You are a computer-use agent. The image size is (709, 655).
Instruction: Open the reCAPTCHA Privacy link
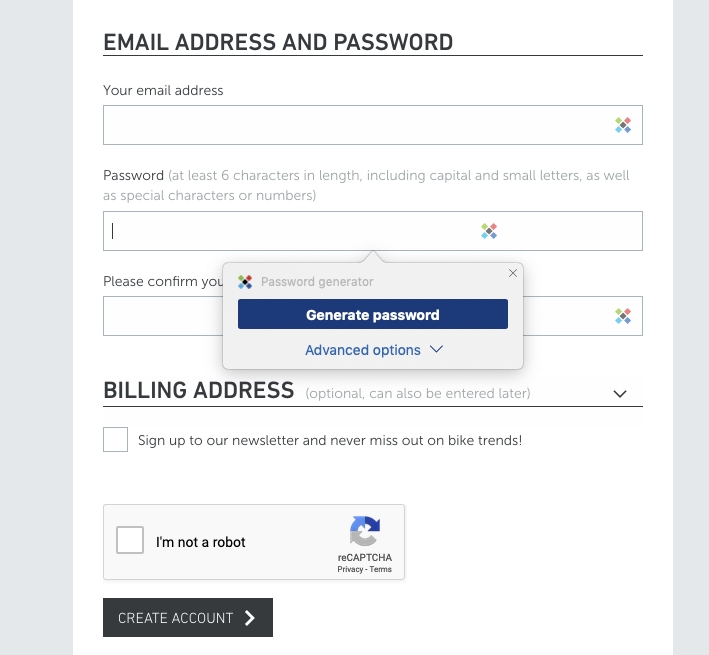(350, 570)
